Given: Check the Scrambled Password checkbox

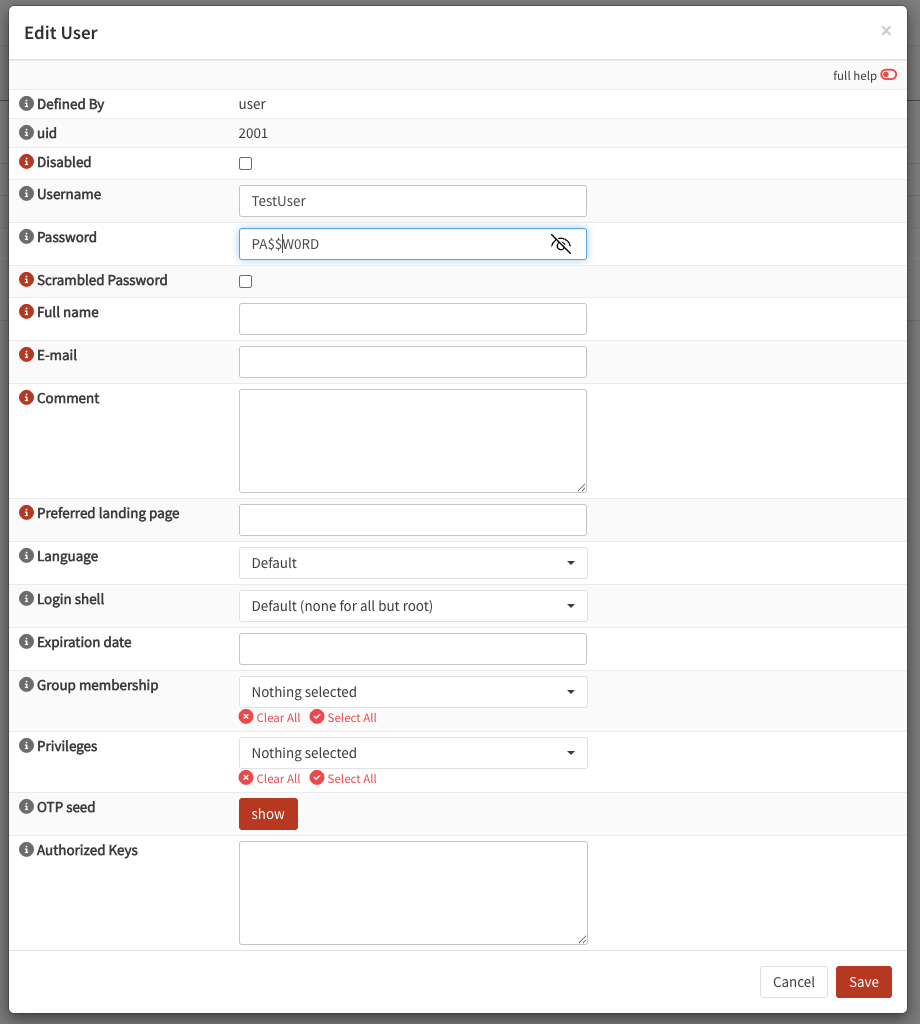Looking at the screenshot, I should pyautogui.click(x=245, y=281).
